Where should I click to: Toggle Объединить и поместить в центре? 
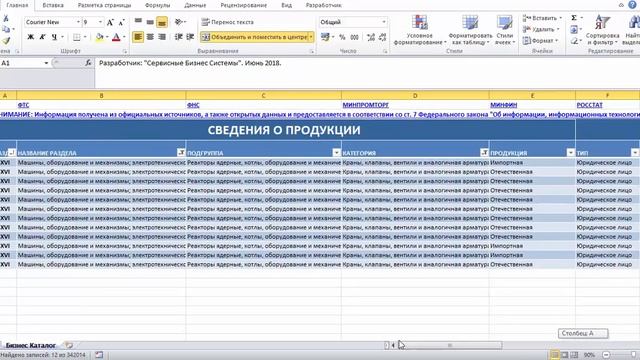click(255, 37)
